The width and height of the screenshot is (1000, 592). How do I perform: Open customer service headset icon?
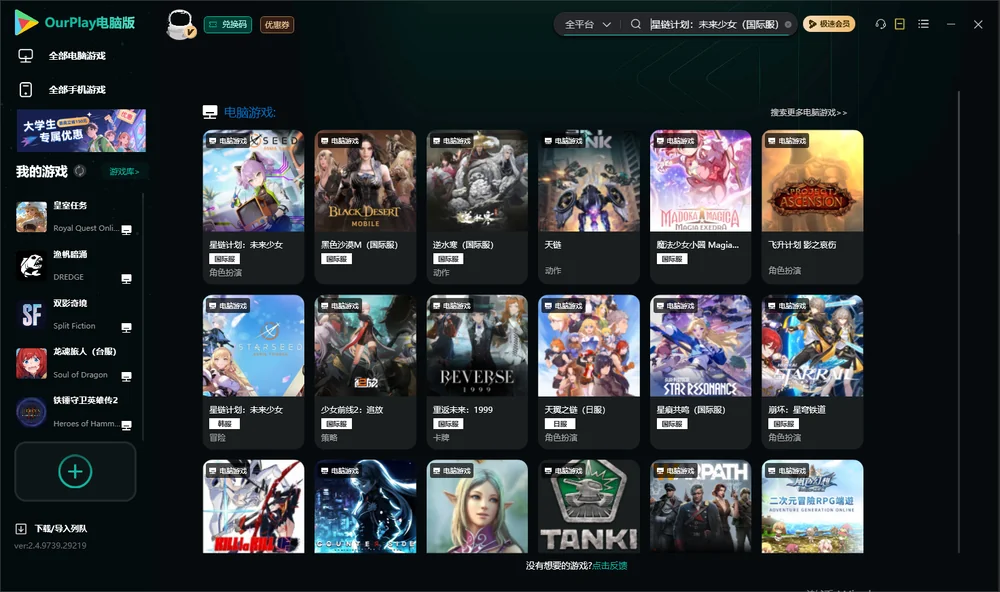[x=880, y=24]
